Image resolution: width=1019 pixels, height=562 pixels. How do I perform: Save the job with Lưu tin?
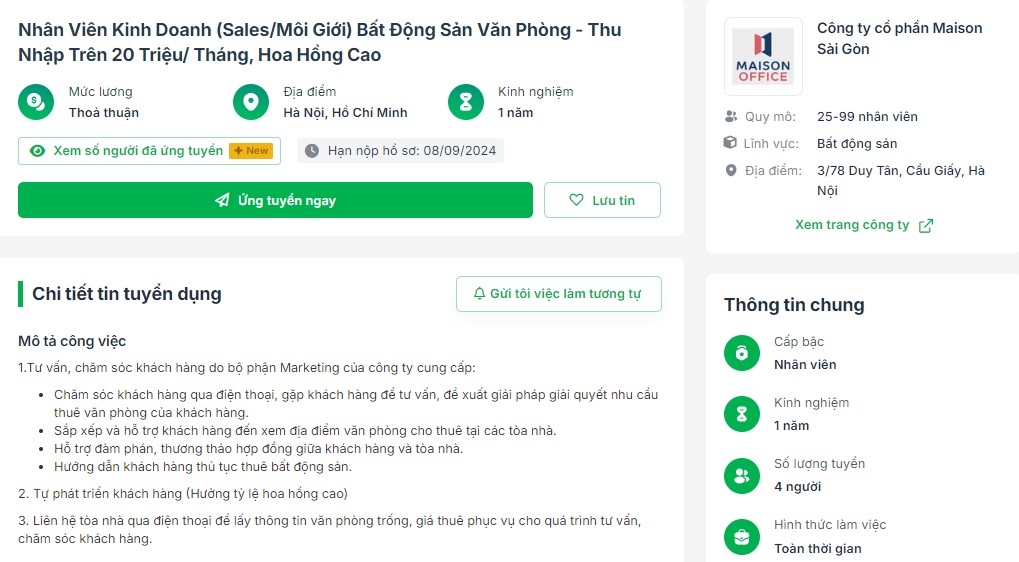tap(602, 200)
